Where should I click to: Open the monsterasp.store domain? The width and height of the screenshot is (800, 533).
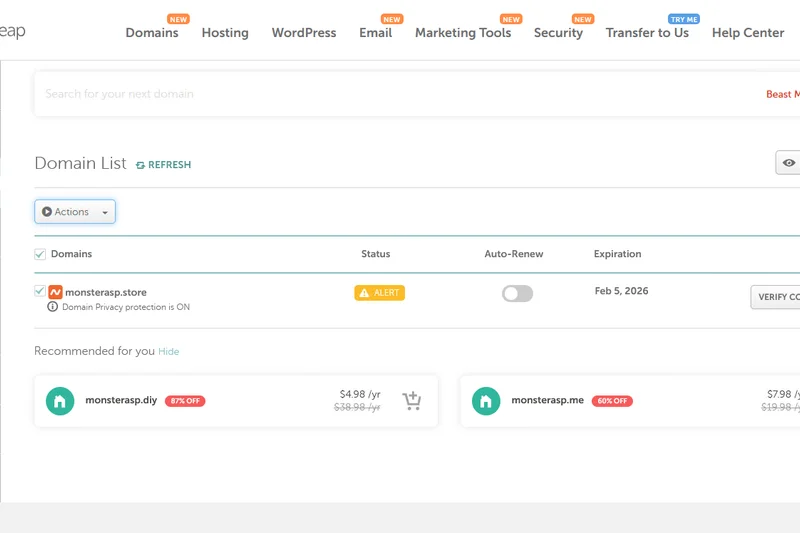pos(106,292)
